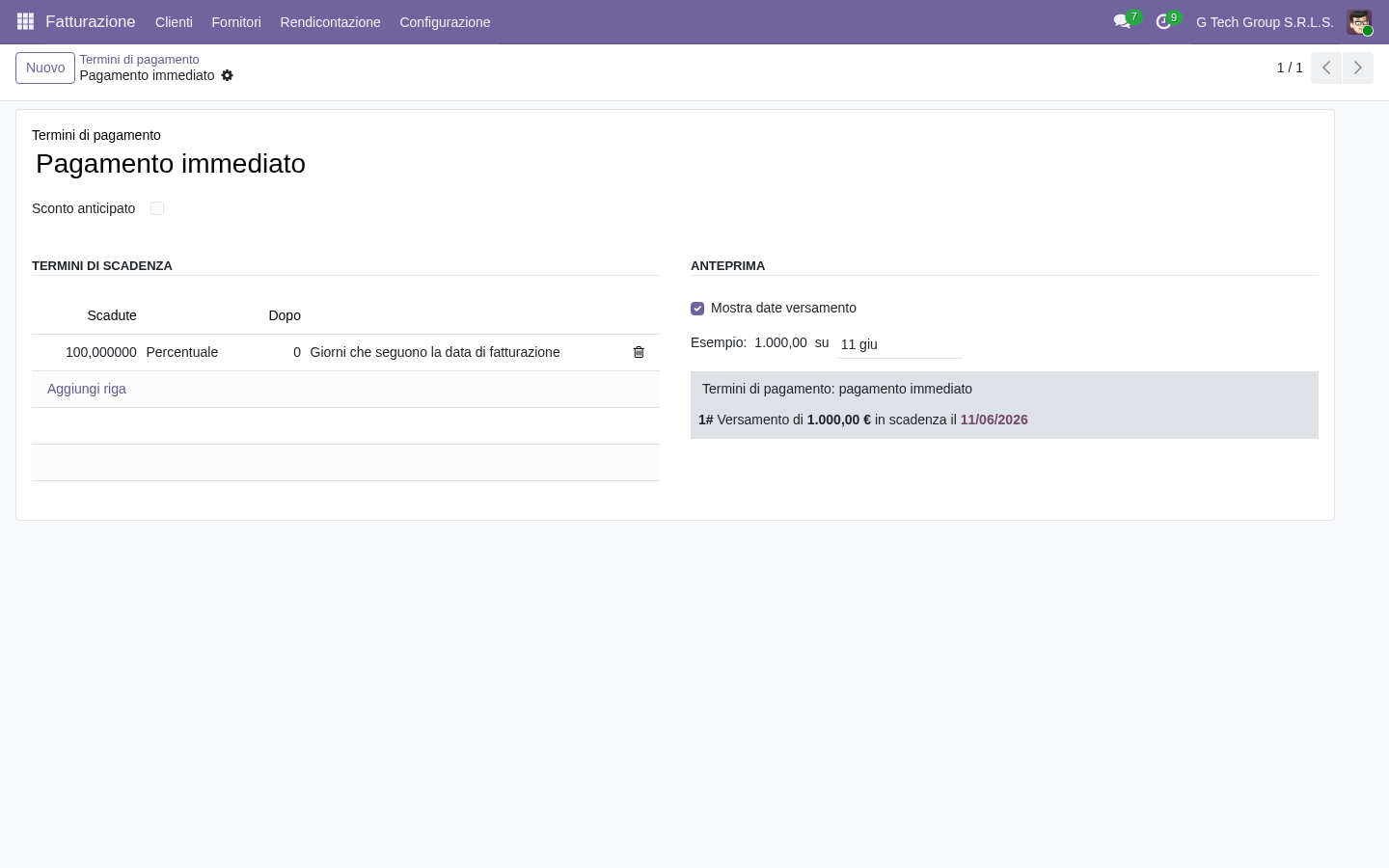Click the Dopo column header
Screen dimensions: 1389x868
pos(285,315)
